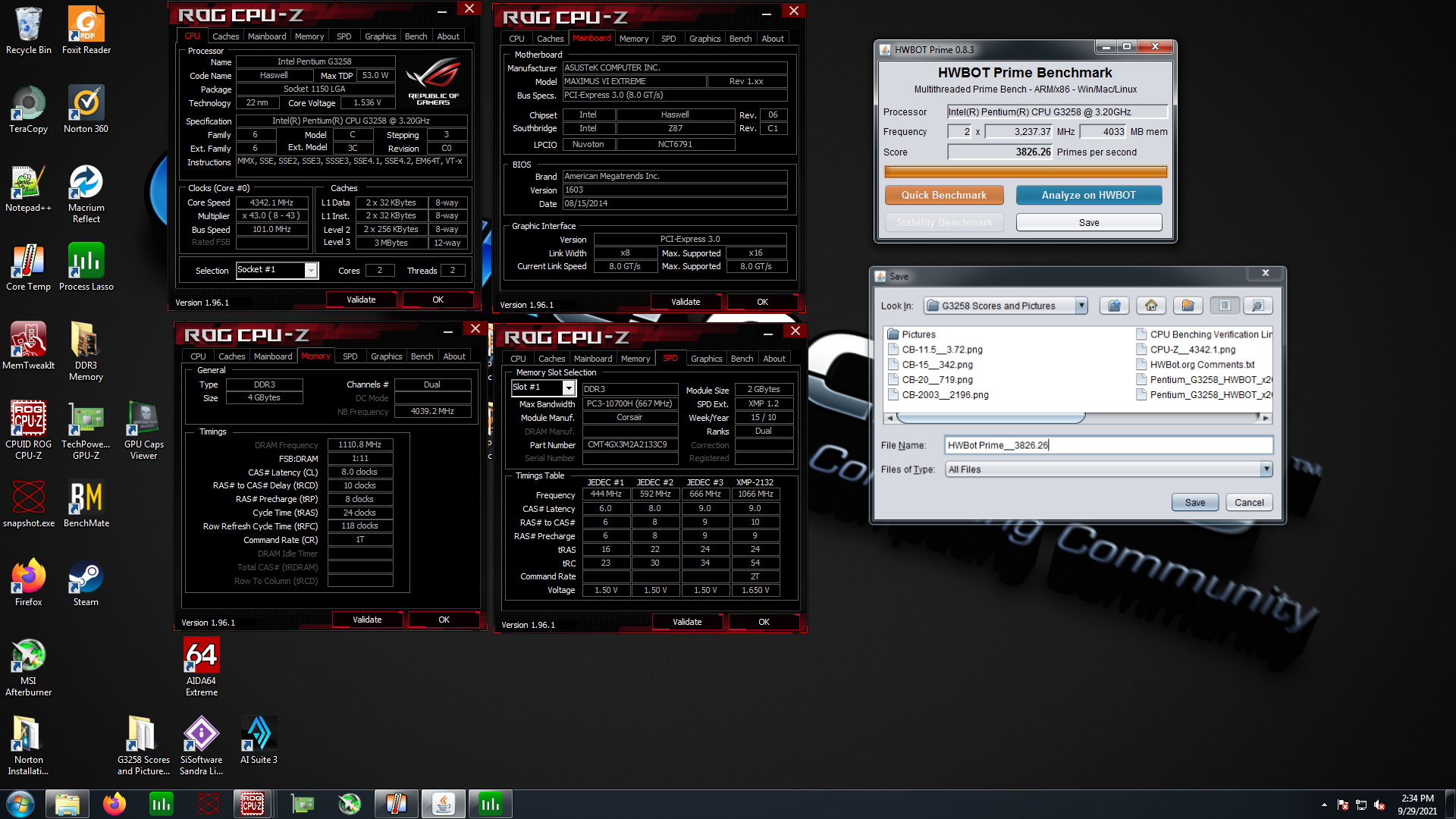Screen dimensions: 1456x819
Task: Open Macrium Reflect desktop icon
Action: [86, 193]
